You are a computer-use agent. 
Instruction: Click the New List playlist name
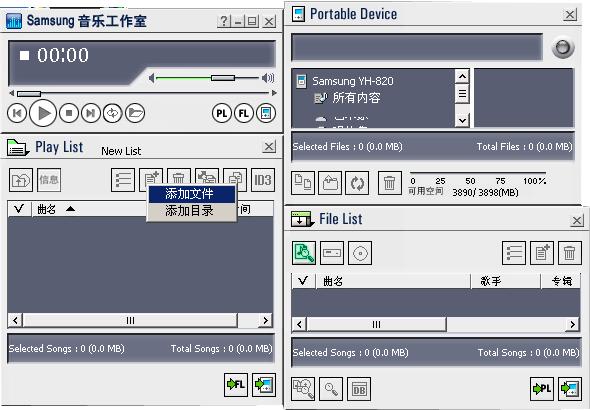121,151
